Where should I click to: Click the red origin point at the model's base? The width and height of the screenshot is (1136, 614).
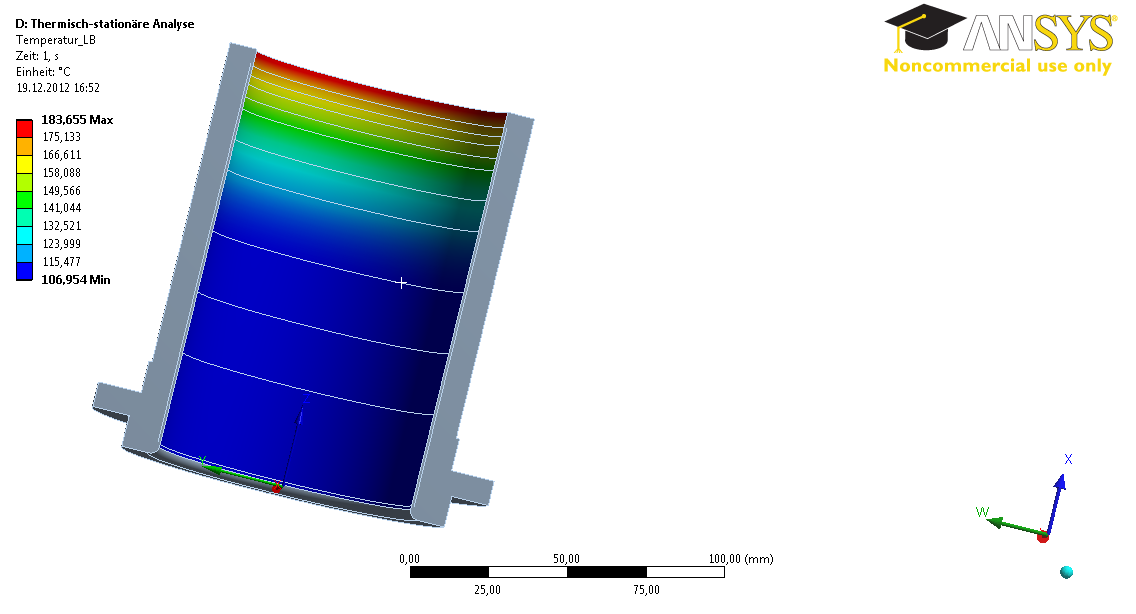pos(277,487)
